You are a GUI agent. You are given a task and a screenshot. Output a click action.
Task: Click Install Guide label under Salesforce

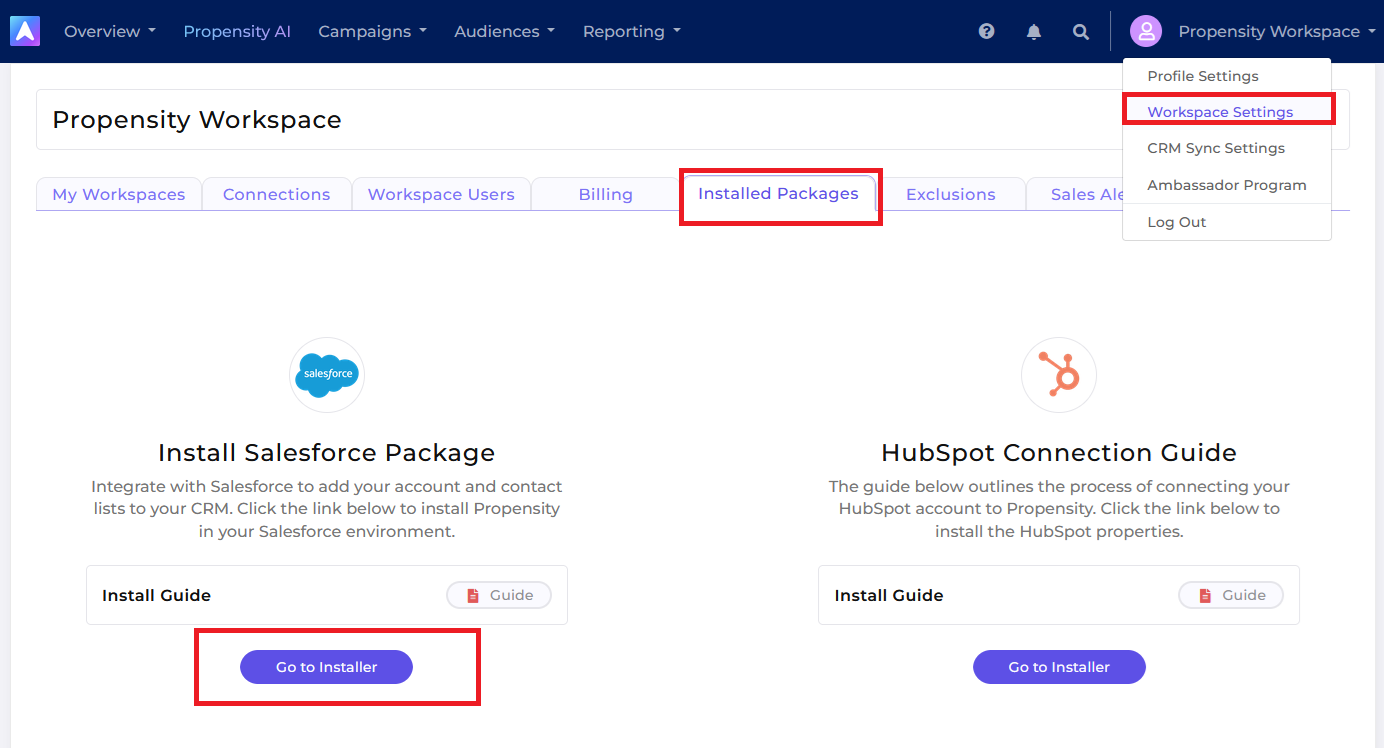157,595
